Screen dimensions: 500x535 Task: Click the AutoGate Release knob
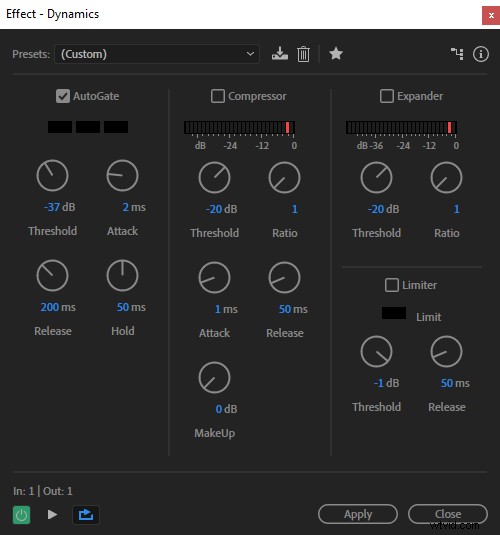click(x=53, y=275)
